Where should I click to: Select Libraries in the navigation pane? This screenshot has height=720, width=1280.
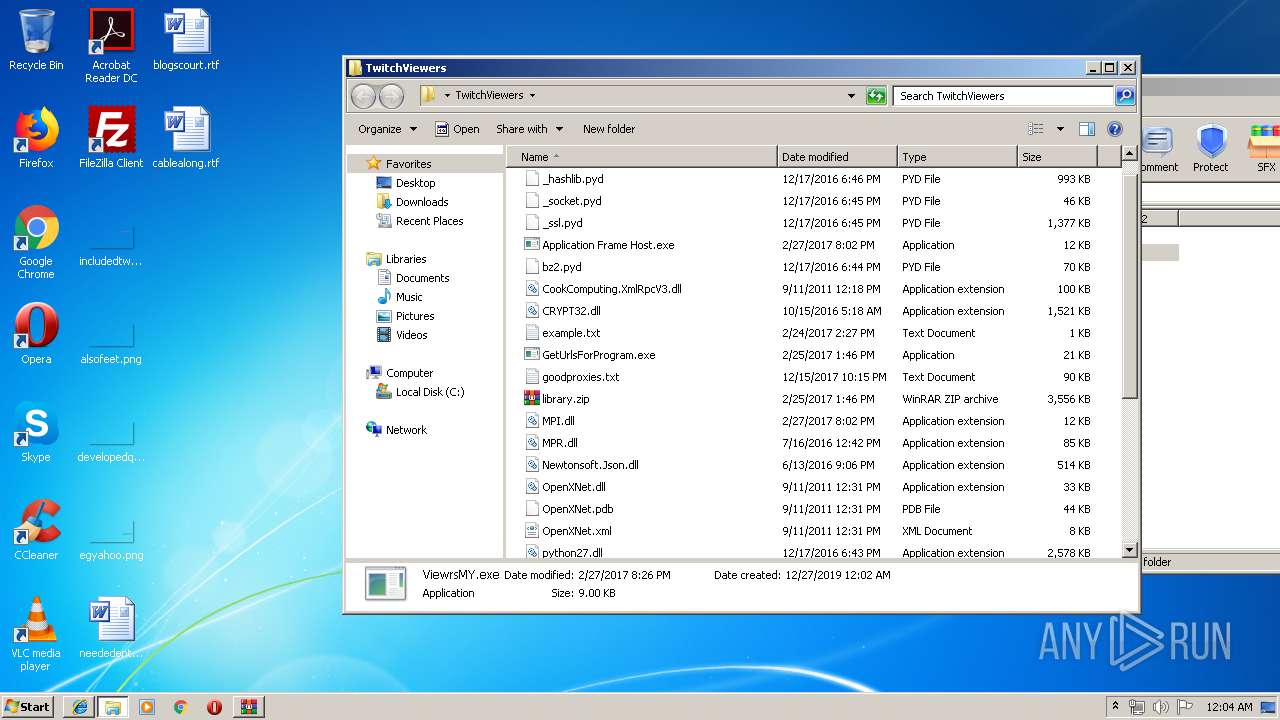pos(406,259)
